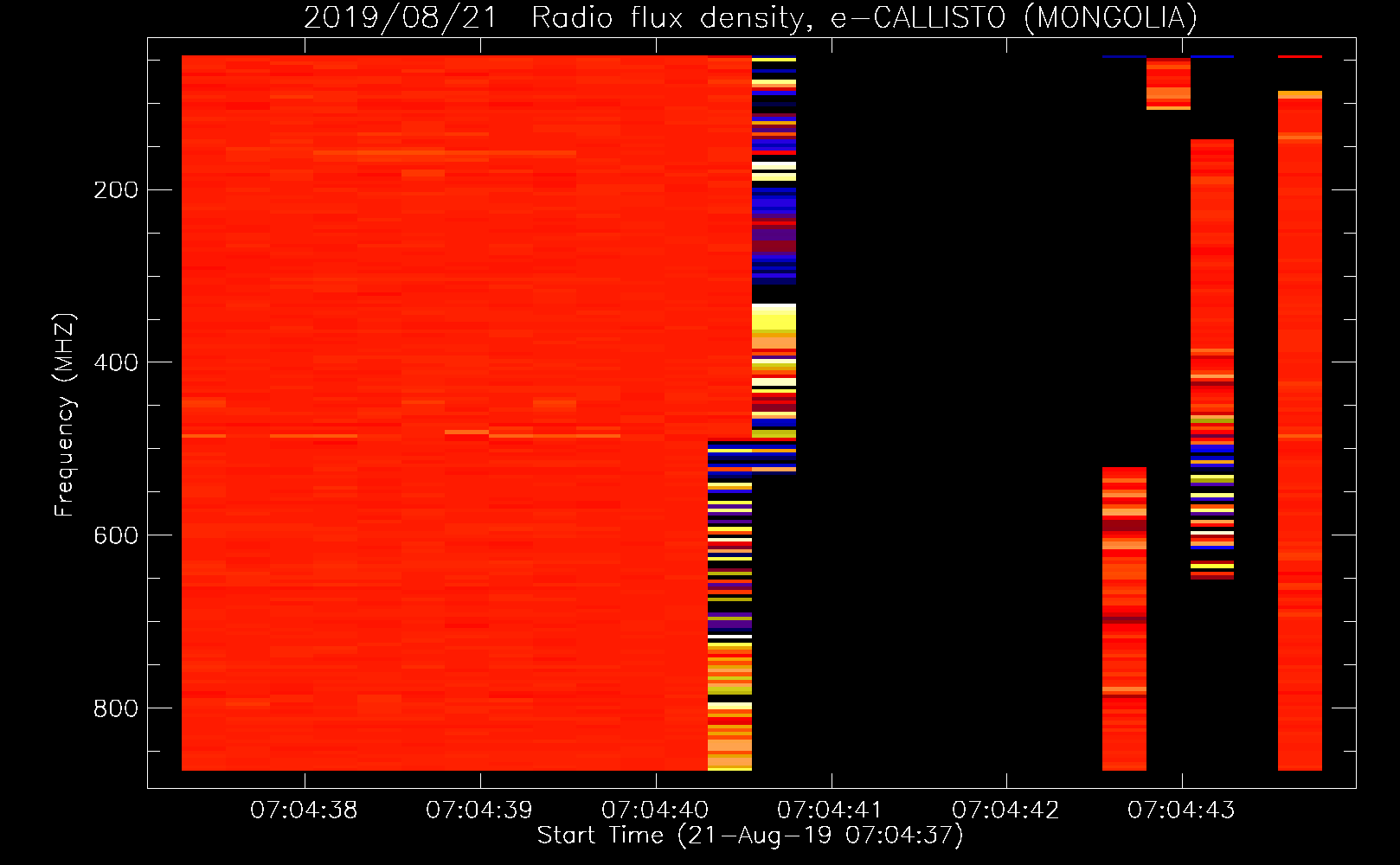Image resolution: width=1400 pixels, height=865 pixels.
Task: Click the '07:04:41' time tick label
Action: pyautogui.click(x=831, y=811)
